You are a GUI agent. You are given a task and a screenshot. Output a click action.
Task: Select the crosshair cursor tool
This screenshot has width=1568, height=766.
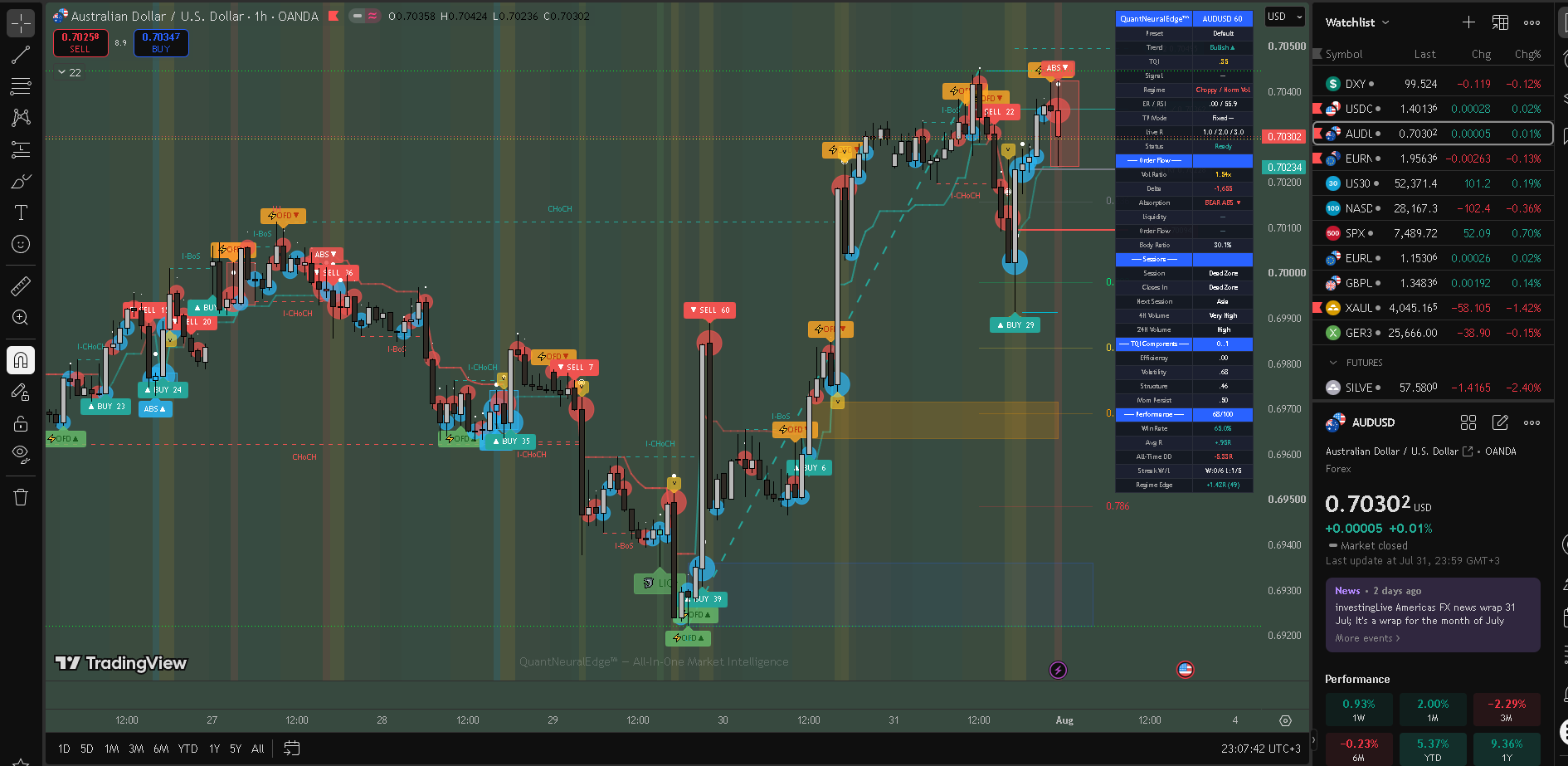point(21,23)
